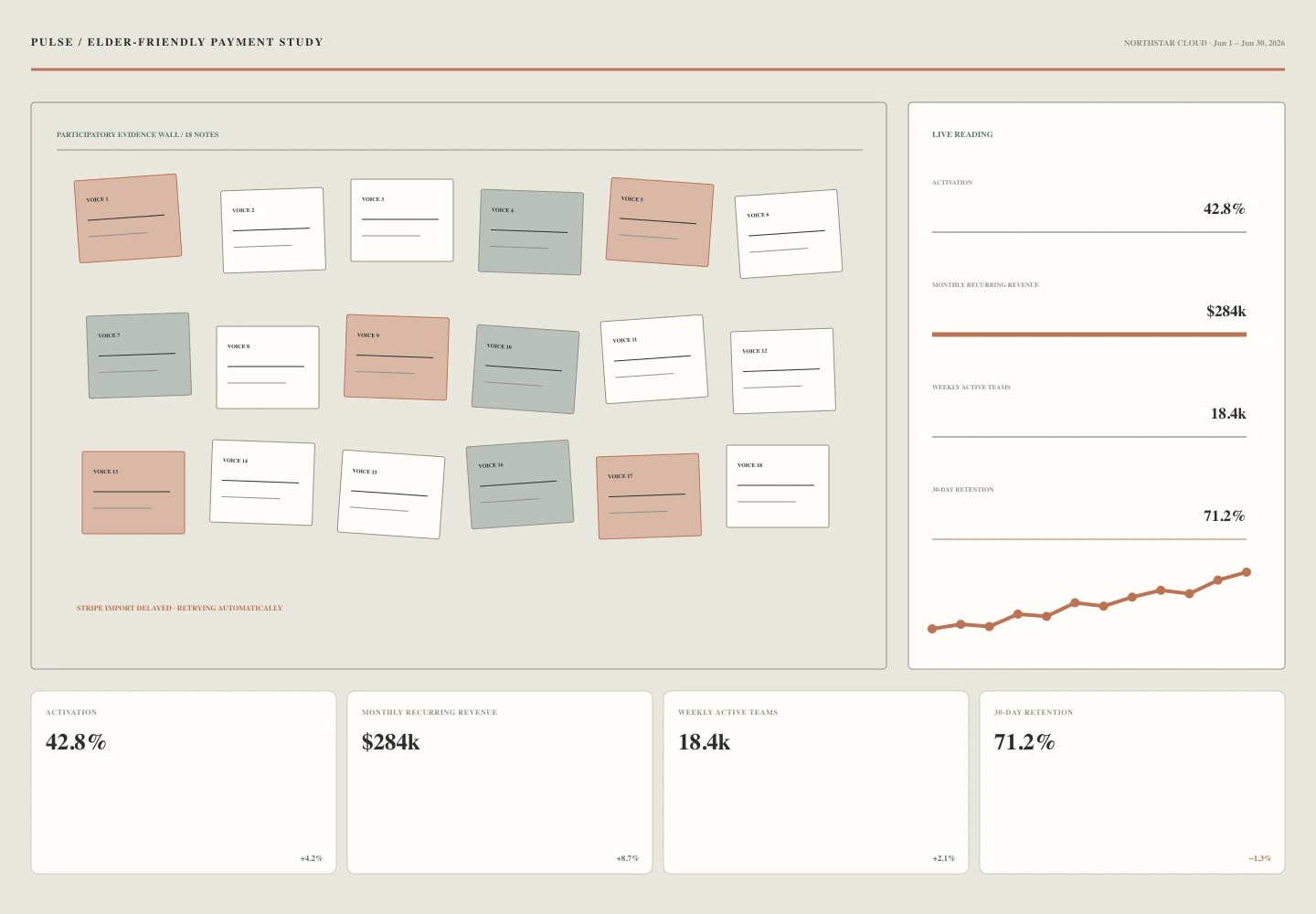Click the Pulse / Elder-Friendly Payment Study title
Viewport: 1316px width, 914px height.
177,42
